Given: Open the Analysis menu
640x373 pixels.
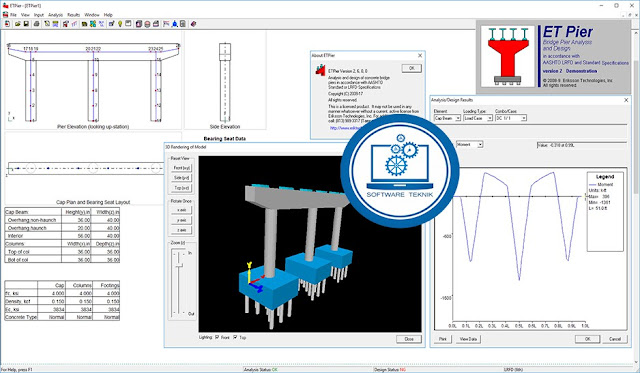Looking at the screenshot, I should [56, 15].
